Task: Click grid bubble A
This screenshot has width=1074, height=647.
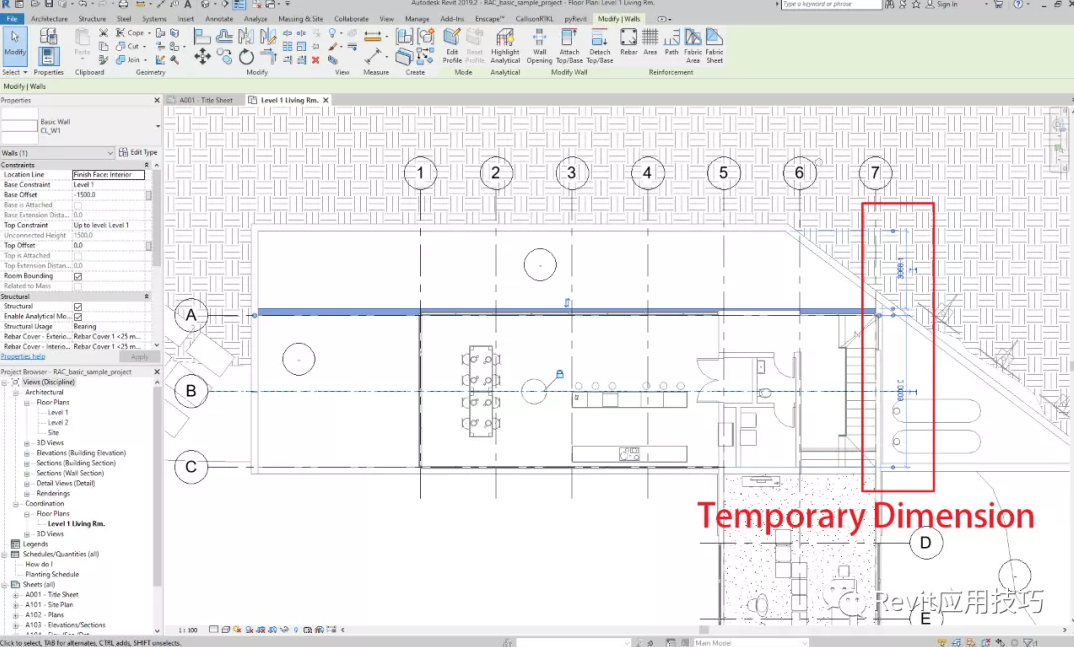Action: click(191, 316)
